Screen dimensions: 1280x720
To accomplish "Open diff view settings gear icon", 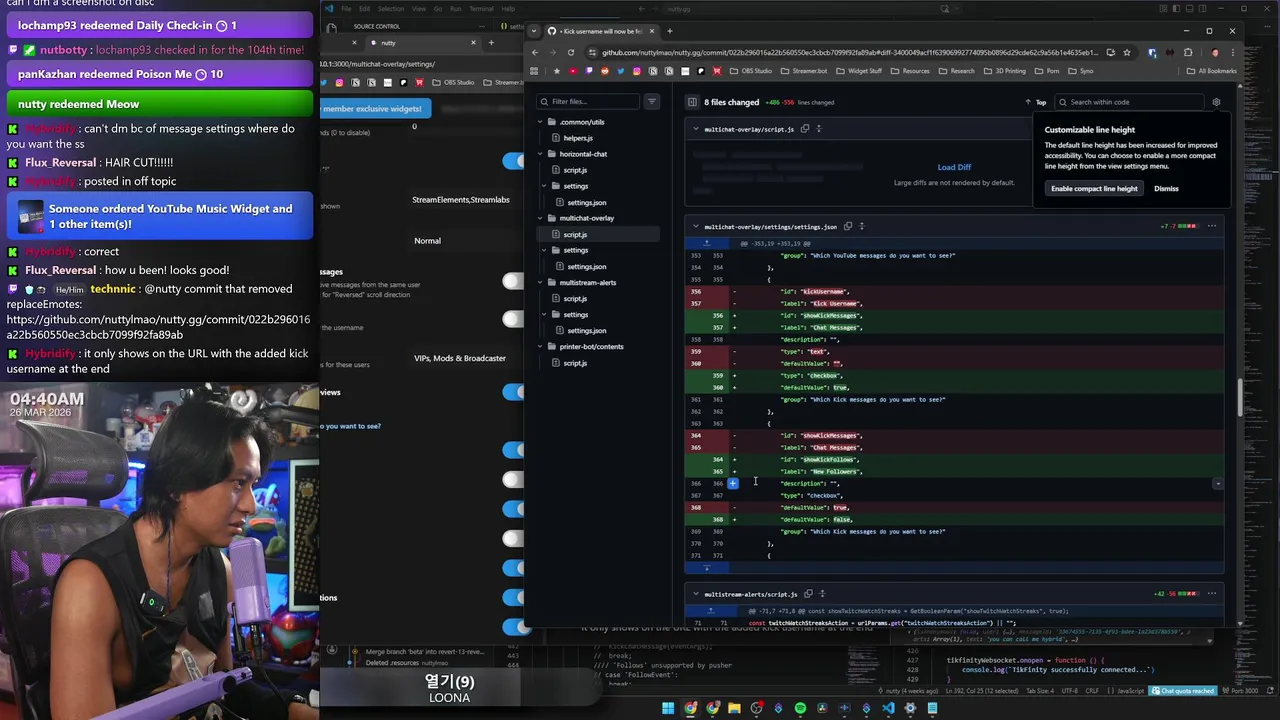I will pos(1216,102).
